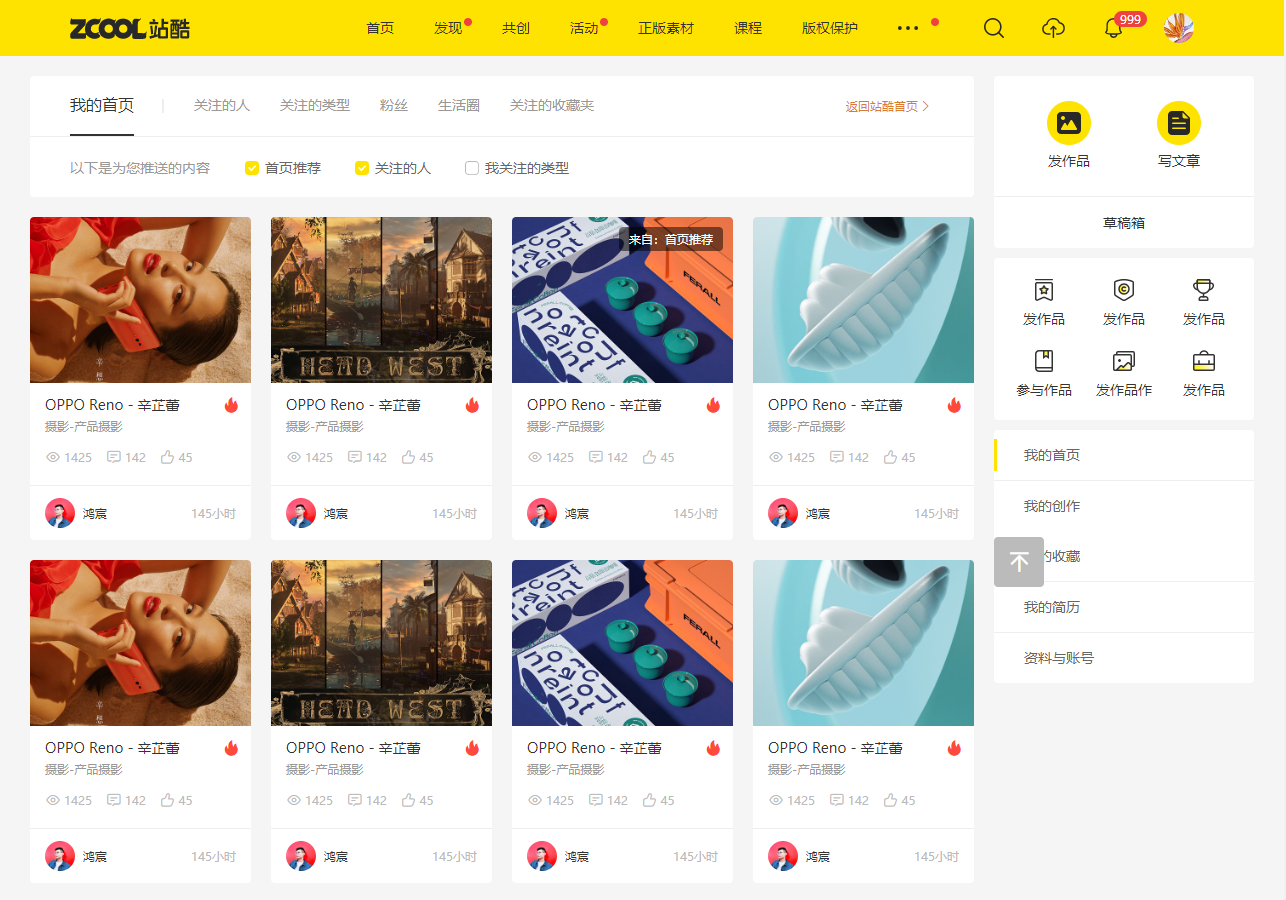1286x900 pixels.
Task: Open the thumbnail tagged 来自：首页推荐
Action: 622,300
